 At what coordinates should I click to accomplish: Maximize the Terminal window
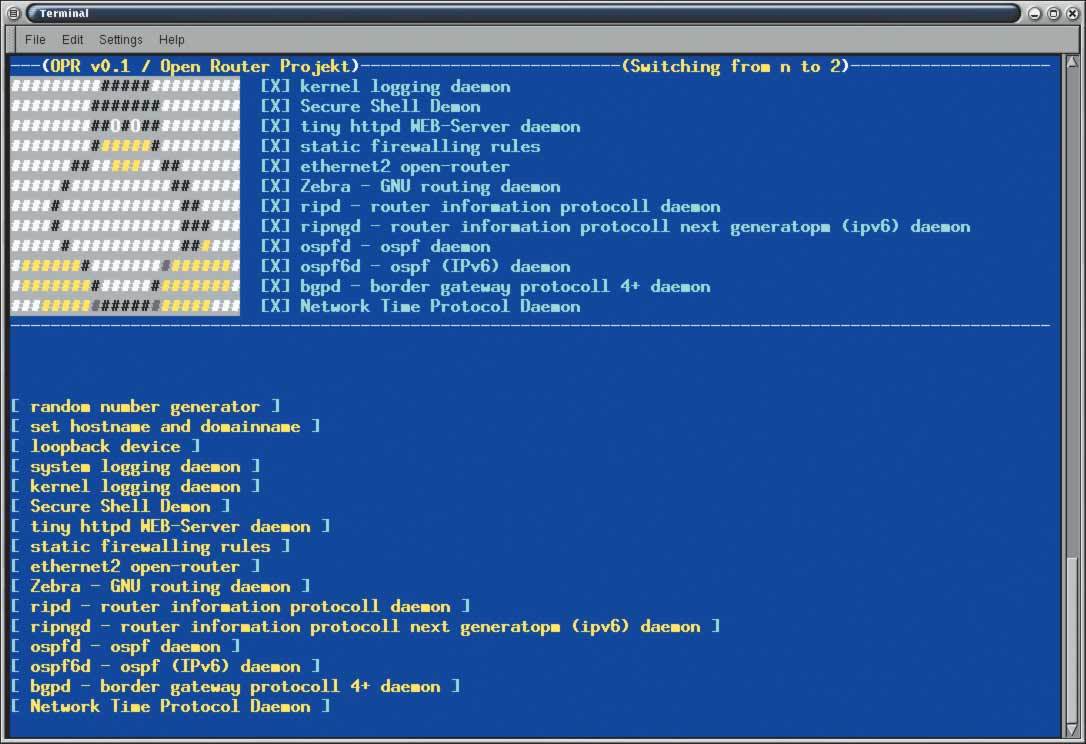tap(1053, 13)
